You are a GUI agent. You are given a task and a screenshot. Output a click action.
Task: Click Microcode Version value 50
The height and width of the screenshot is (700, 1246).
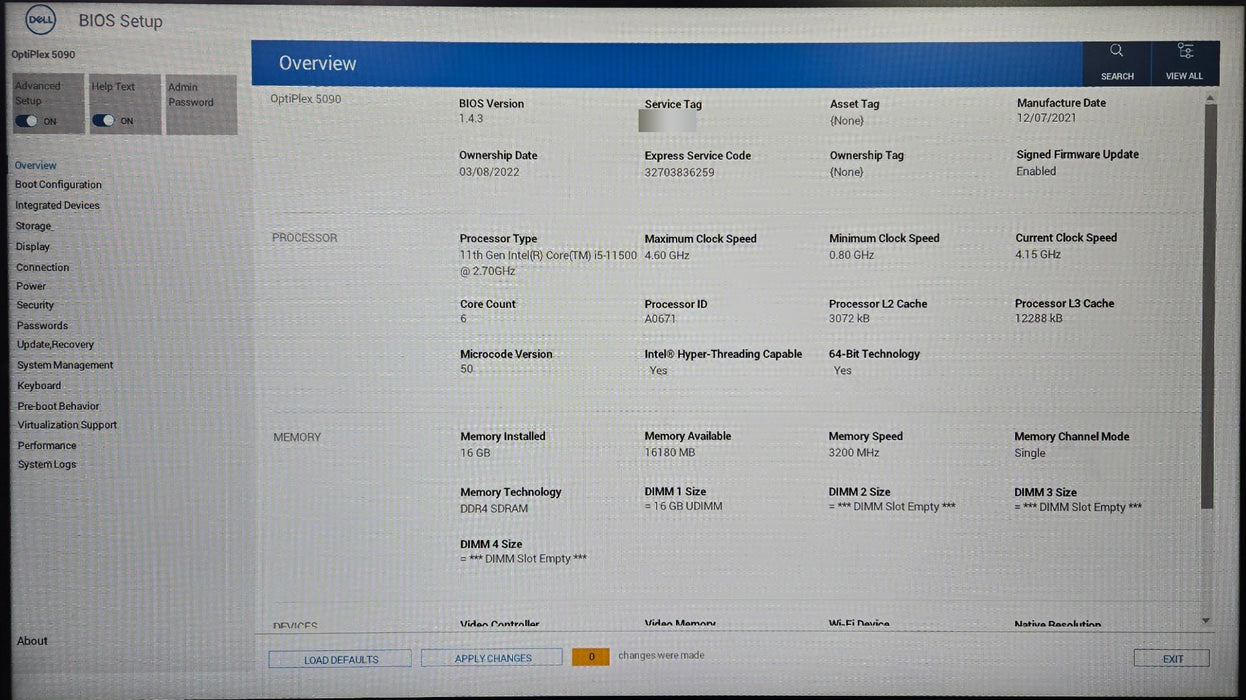pos(466,369)
